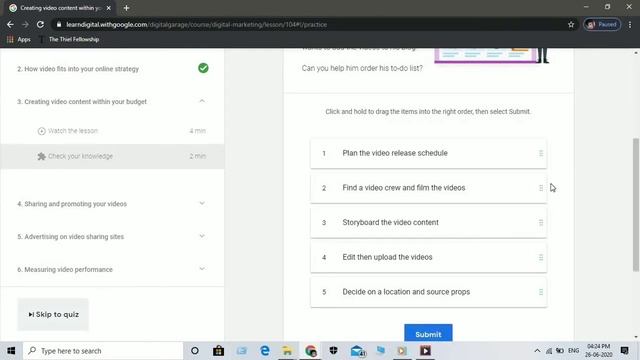Click drag handle on Storyboard the video content
Image resolution: width=640 pixels, height=360 pixels.
[541, 222]
